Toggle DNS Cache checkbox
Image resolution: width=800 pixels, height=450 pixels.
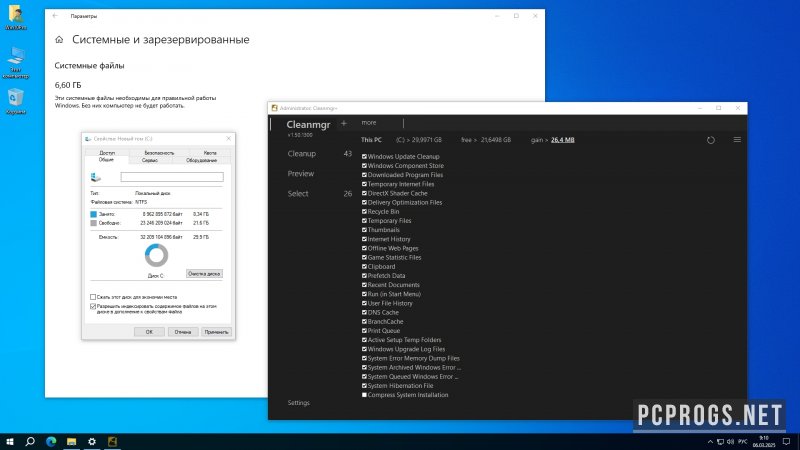[364, 312]
